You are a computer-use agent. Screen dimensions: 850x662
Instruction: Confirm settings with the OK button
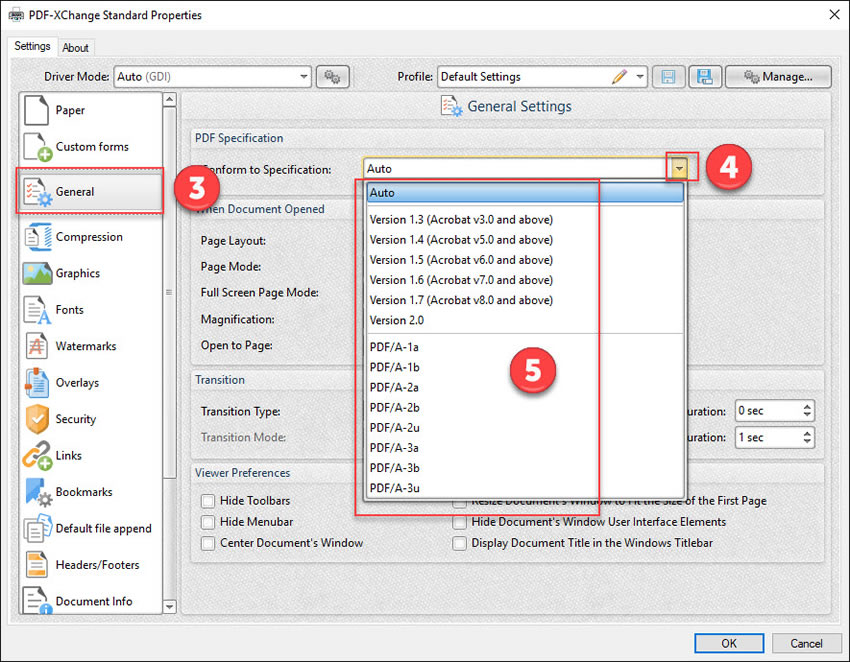pyautogui.click(x=729, y=643)
